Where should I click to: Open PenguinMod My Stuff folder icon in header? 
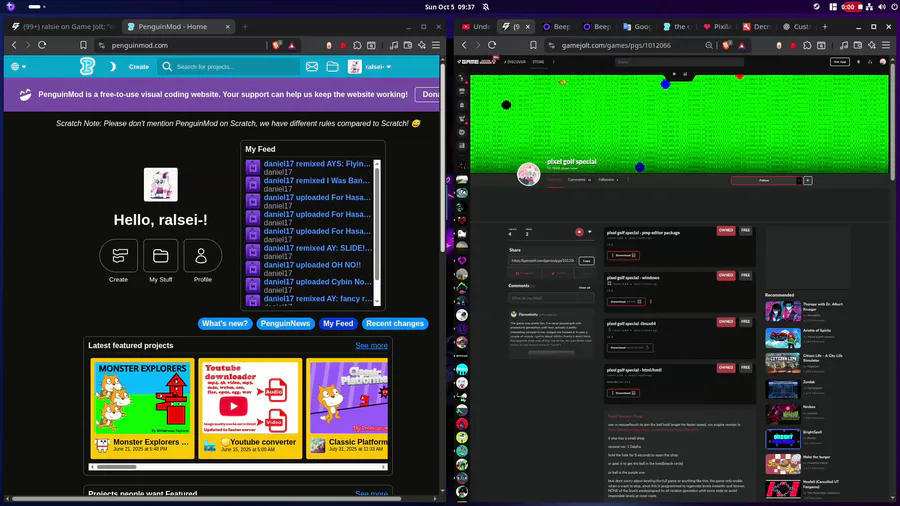click(332, 67)
